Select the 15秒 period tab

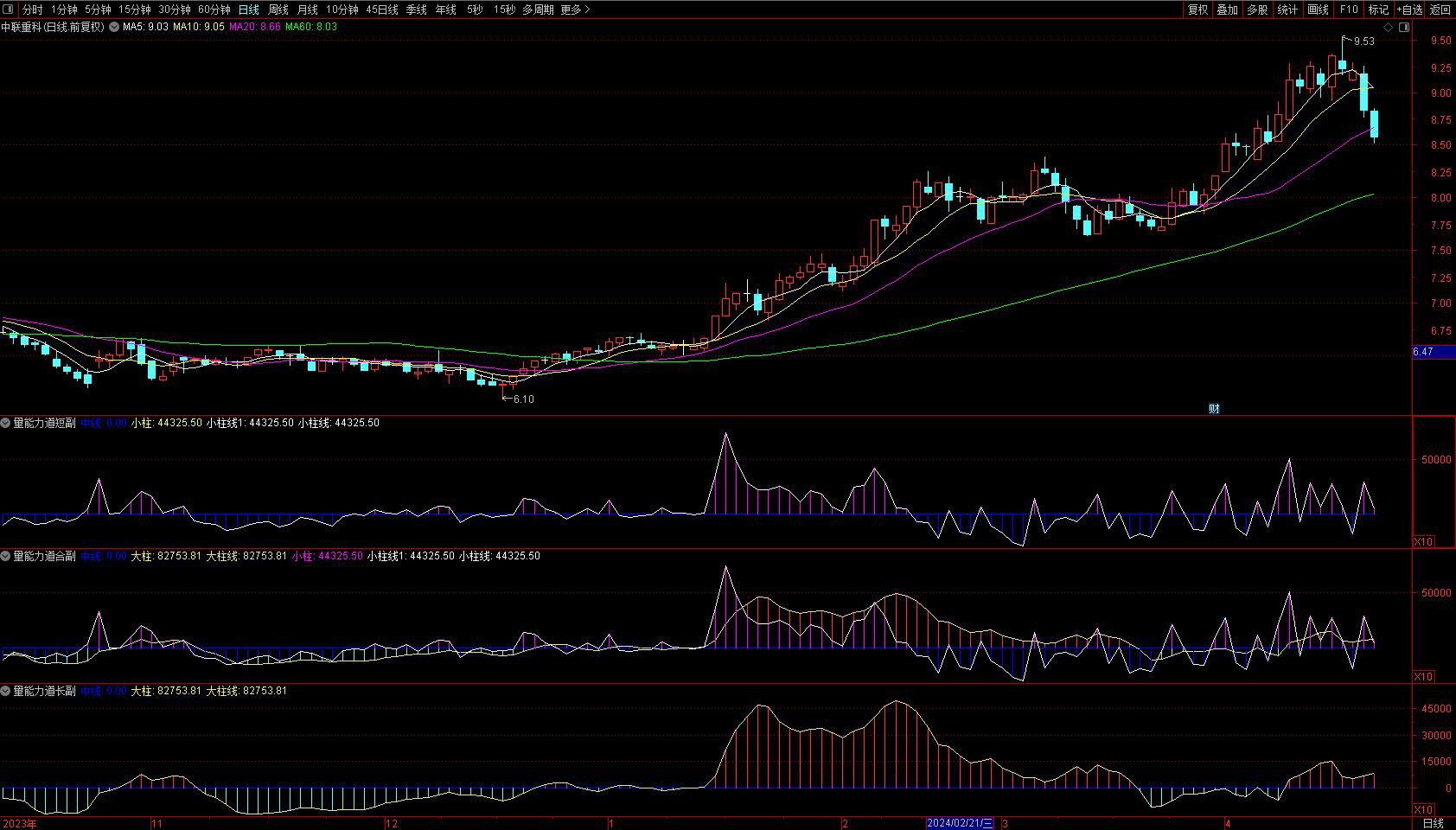click(x=504, y=10)
